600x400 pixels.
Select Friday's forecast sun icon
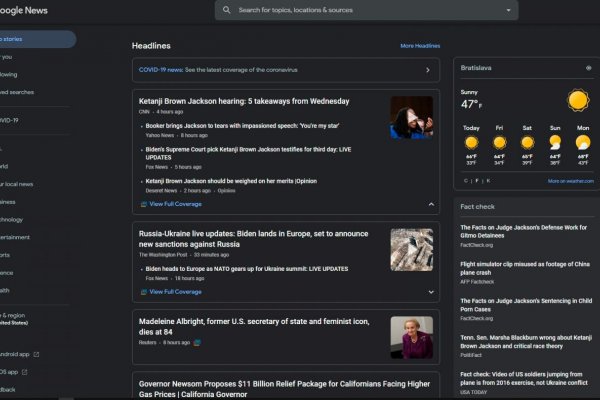[x=499, y=143]
